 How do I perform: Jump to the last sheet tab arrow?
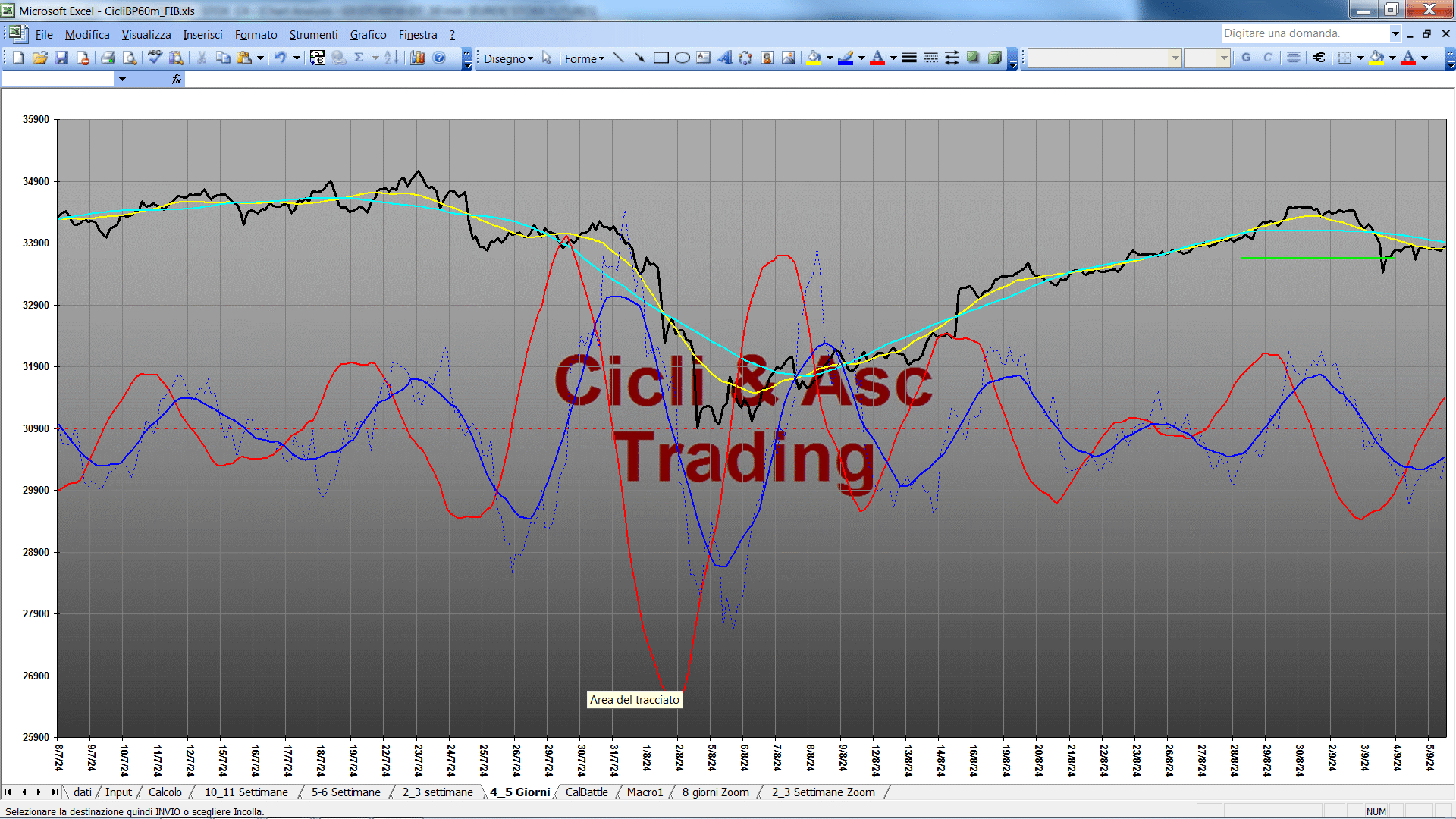tap(54, 792)
